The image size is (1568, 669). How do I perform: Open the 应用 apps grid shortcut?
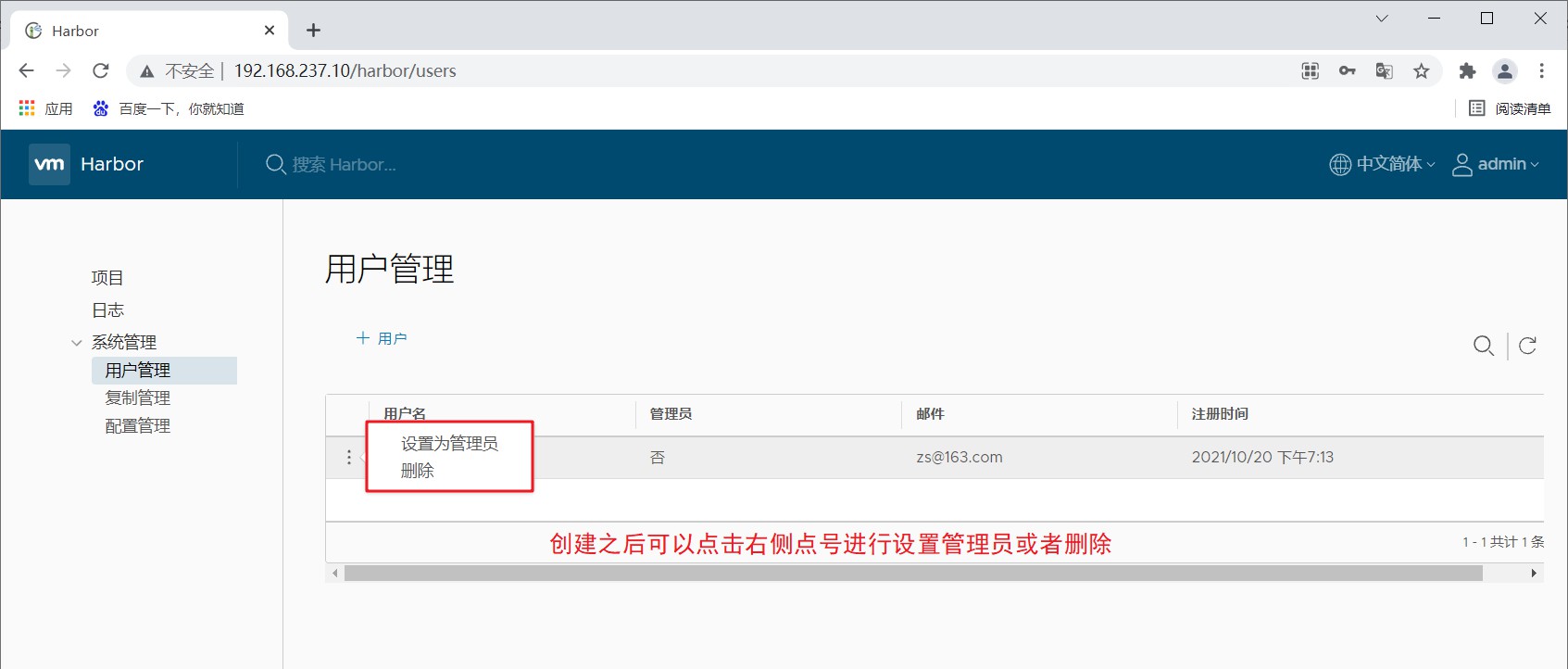pos(45,108)
